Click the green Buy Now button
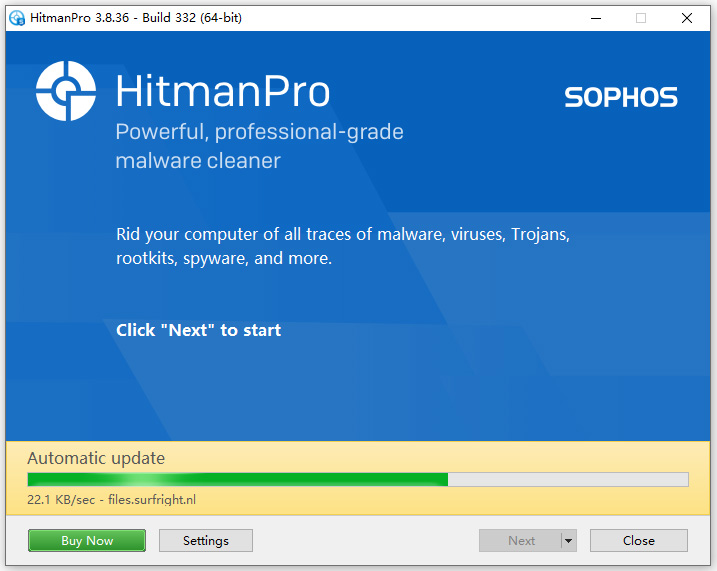The image size is (717, 571). pos(87,540)
